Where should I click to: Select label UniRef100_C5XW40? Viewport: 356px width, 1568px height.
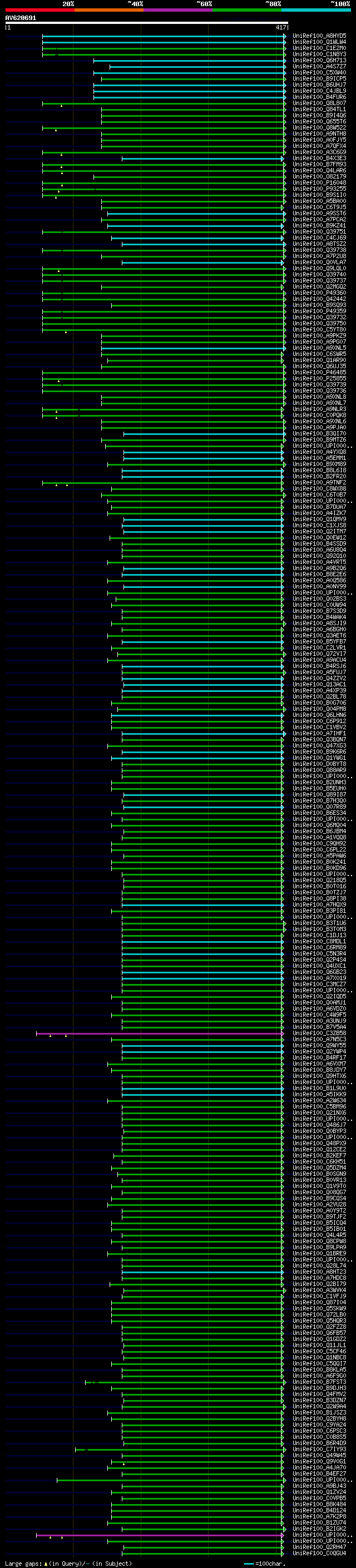pos(319,72)
